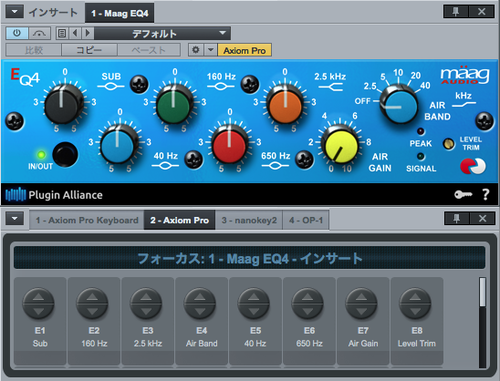This screenshot has height=381, width=500.
Task: Click the 40 Hz bell curve symbol
Action: [x=165, y=166]
